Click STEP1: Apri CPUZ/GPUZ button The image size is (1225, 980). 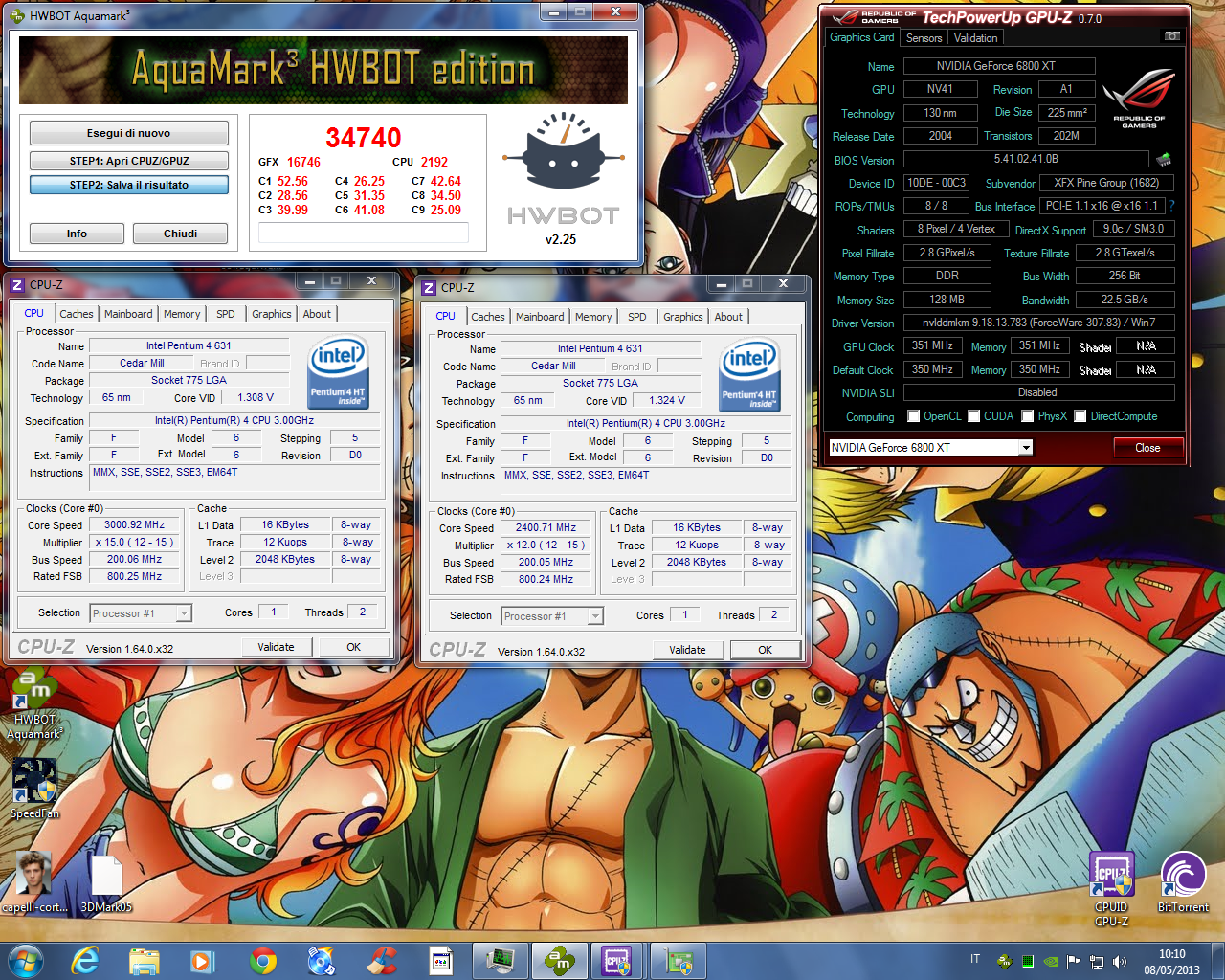coord(129,161)
